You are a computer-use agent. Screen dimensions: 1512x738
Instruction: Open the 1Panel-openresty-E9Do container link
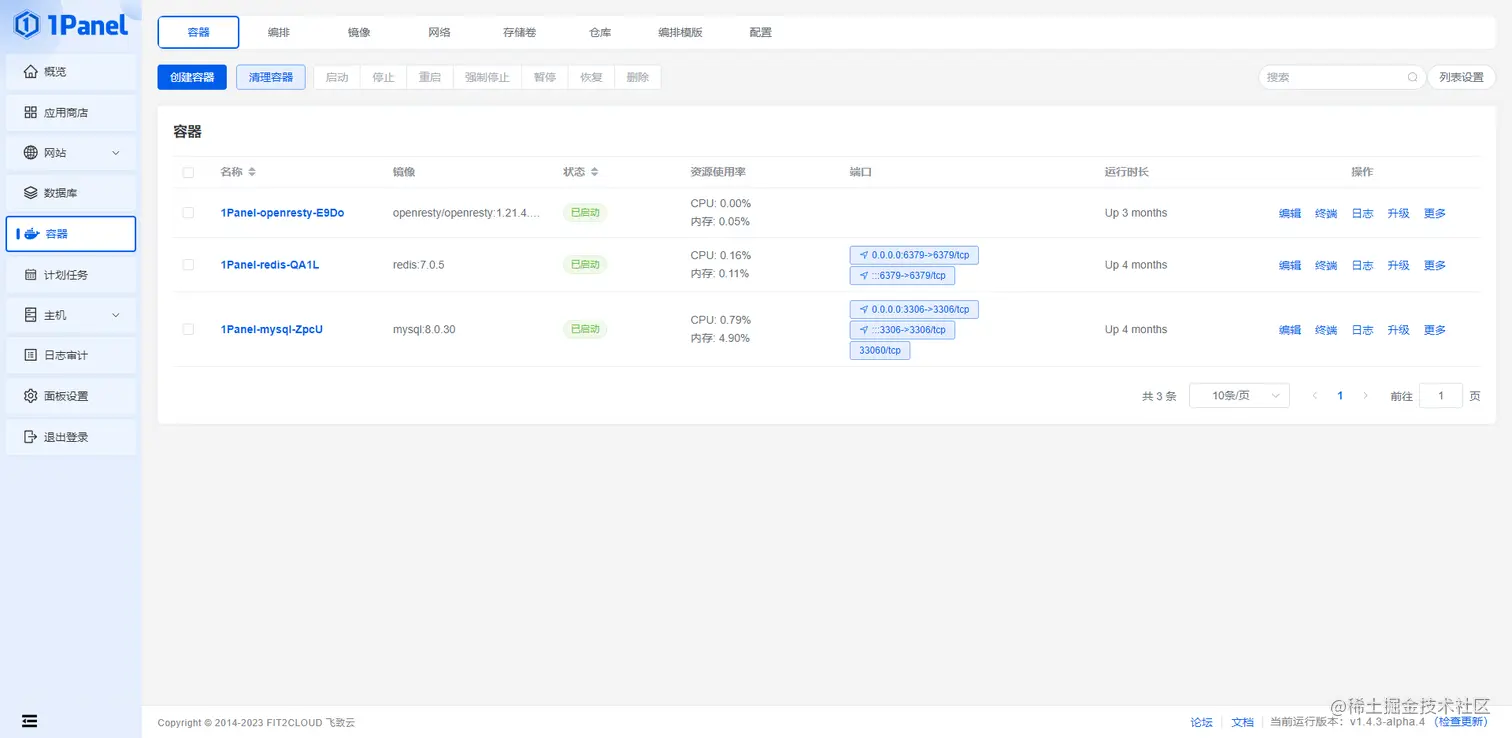283,213
